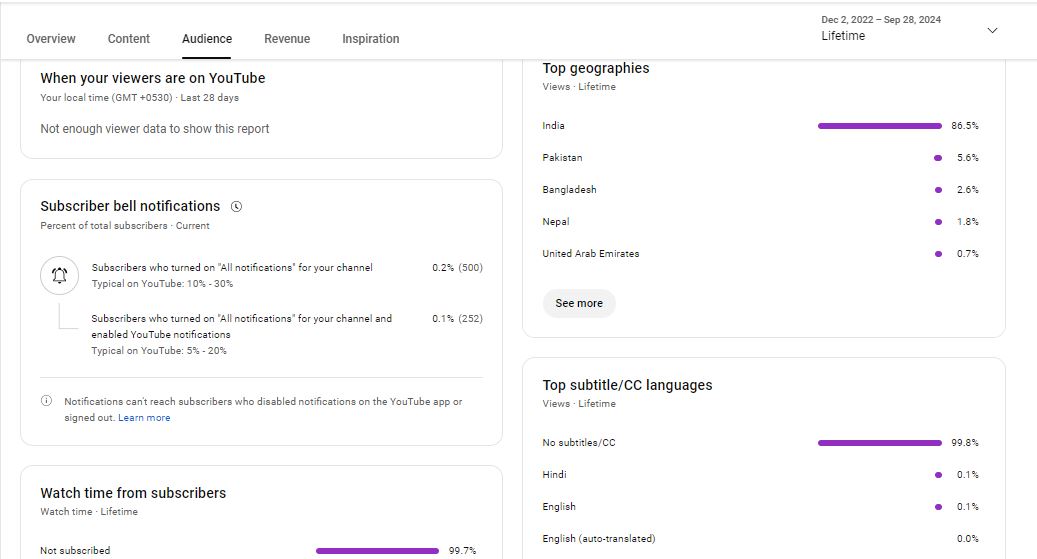
Task: Open the Content tab
Action: tap(129, 39)
